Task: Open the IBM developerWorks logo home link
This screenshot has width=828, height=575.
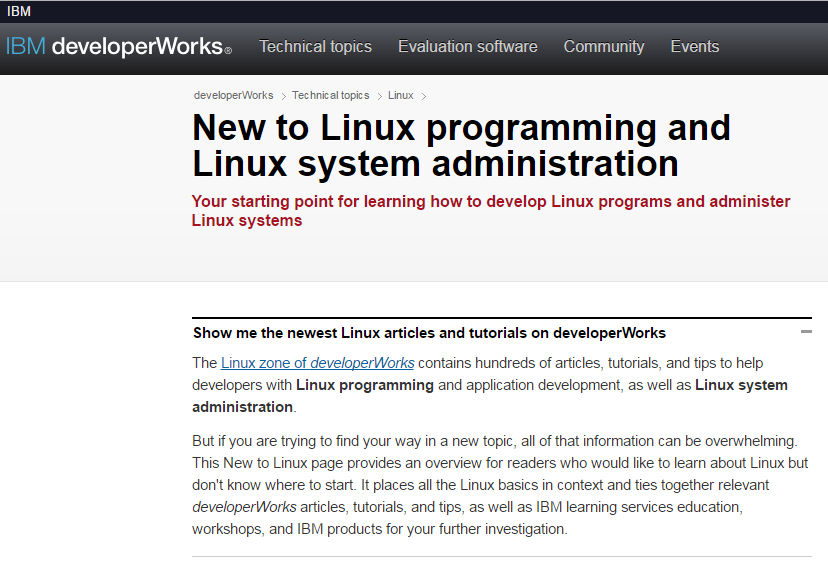Action: 119,46
